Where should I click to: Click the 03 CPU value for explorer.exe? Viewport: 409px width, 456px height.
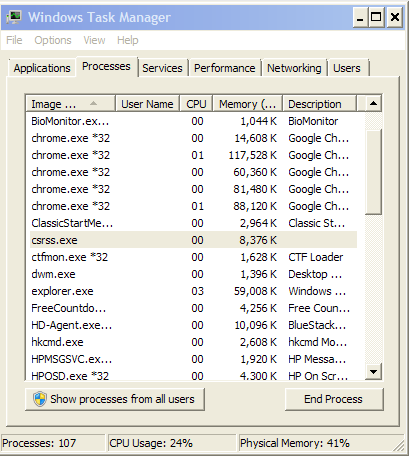point(197,291)
